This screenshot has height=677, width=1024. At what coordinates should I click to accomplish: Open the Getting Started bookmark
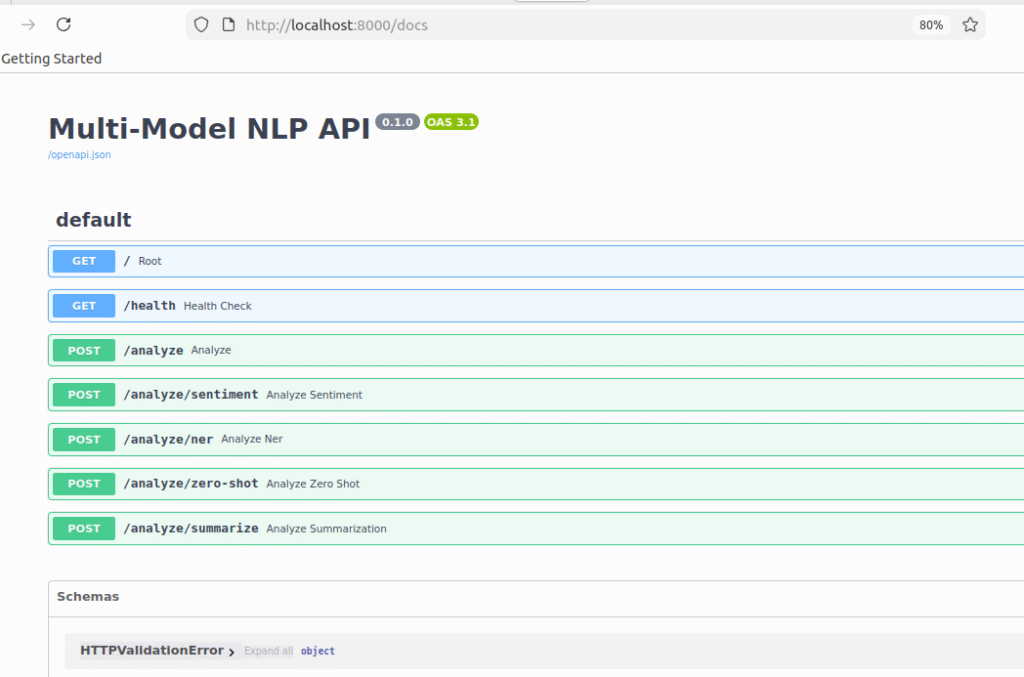pyautogui.click(x=52, y=59)
